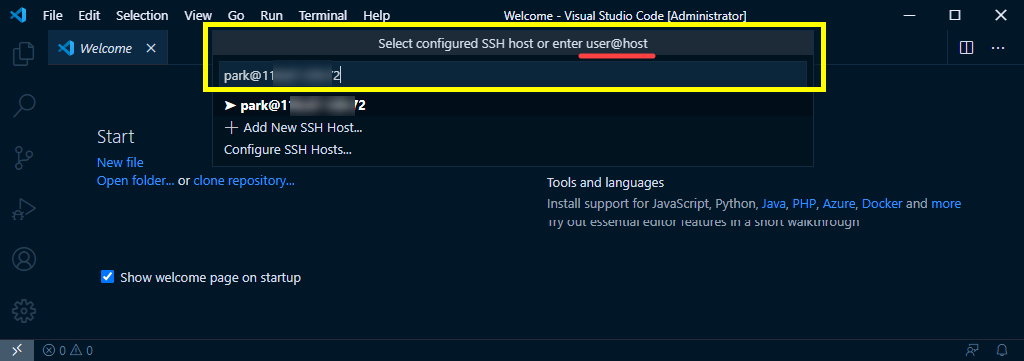The height and width of the screenshot is (361, 1024).
Task: Click the remote window indicator in status bar
Action: [17, 351]
